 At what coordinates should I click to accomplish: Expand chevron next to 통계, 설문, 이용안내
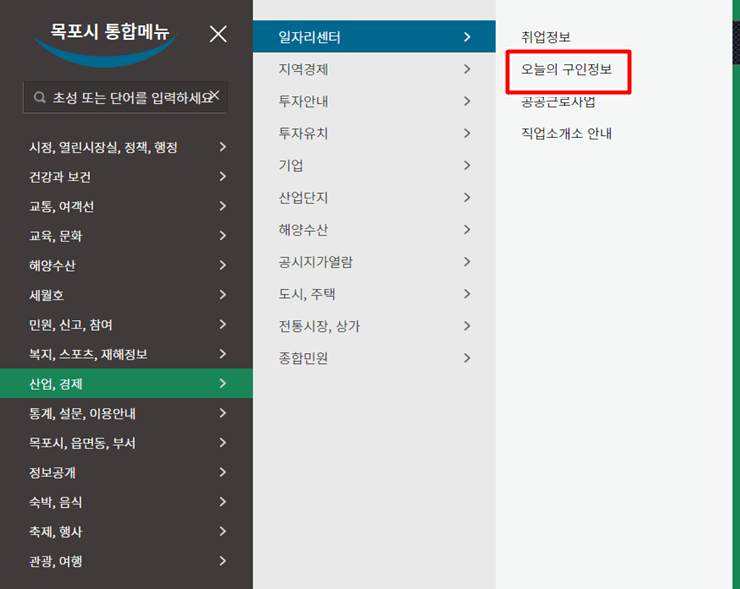pos(223,413)
